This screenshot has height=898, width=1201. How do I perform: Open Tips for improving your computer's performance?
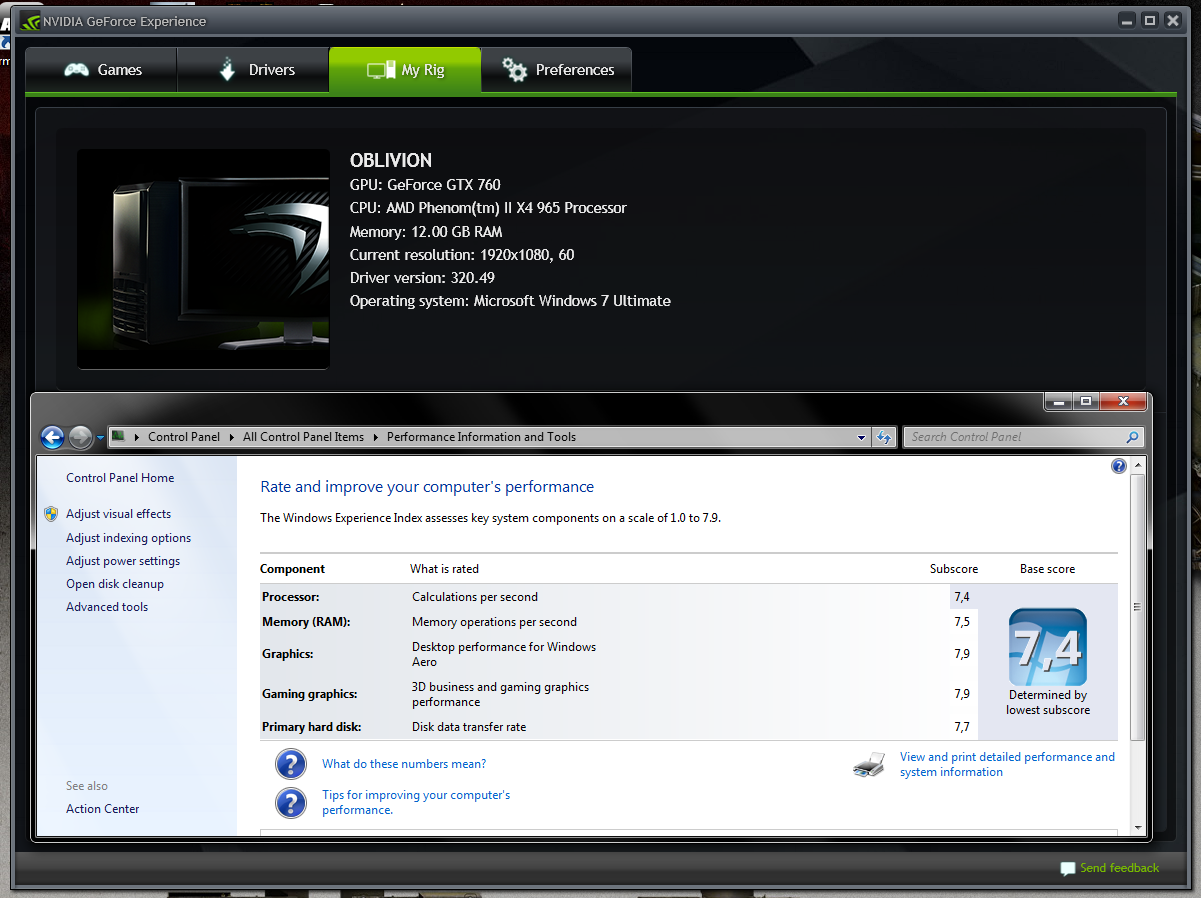pyautogui.click(x=416, y=802)
